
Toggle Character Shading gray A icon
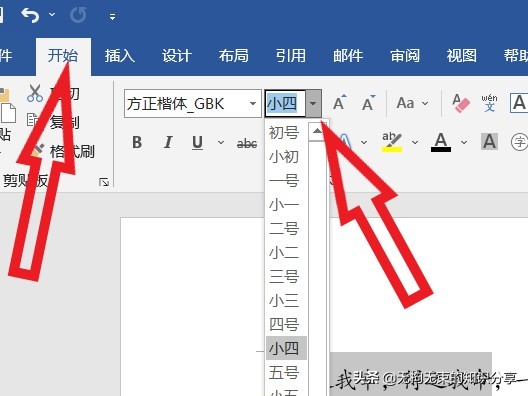489,142
